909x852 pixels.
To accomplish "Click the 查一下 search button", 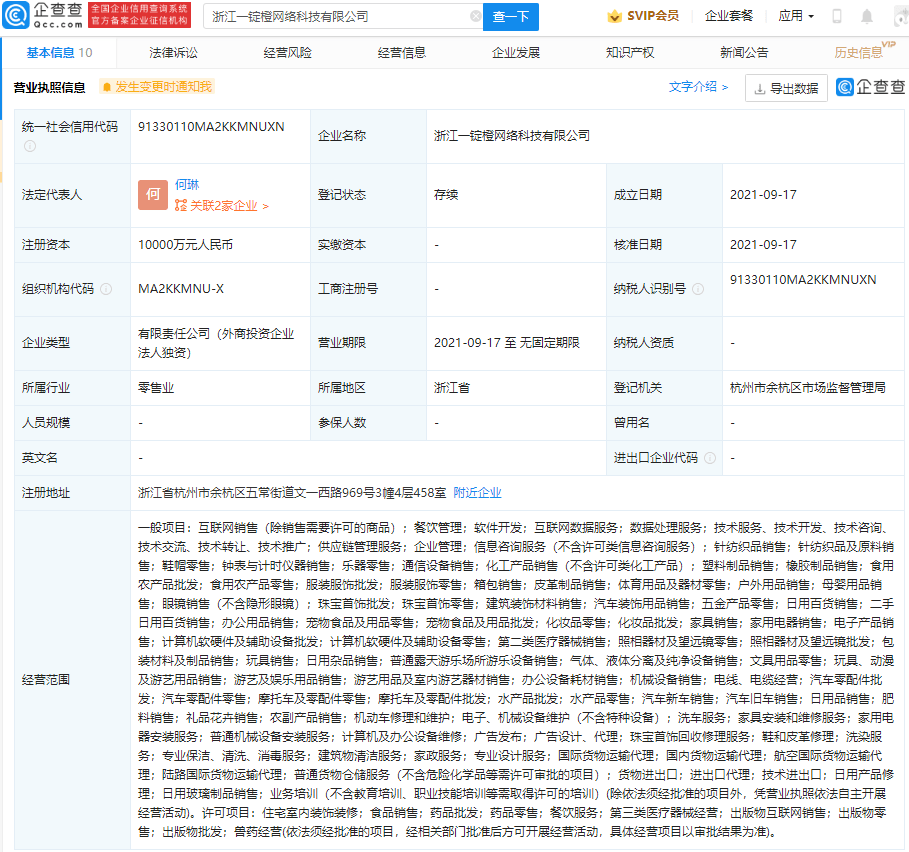I will point(511,17).
